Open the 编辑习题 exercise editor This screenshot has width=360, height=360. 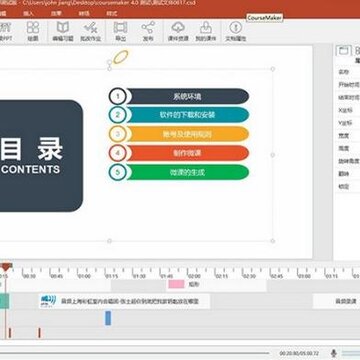[x=63, y=31]
